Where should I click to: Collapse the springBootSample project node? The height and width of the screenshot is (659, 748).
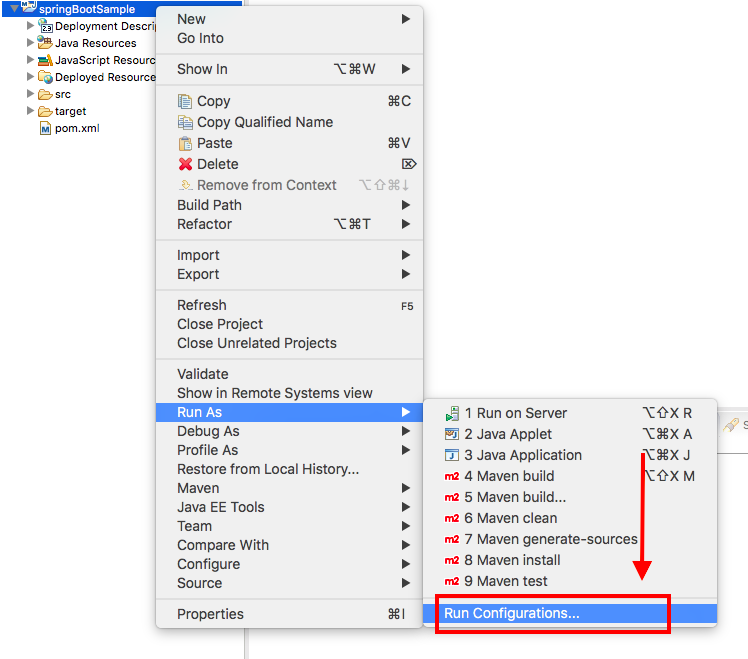[13, 9]
